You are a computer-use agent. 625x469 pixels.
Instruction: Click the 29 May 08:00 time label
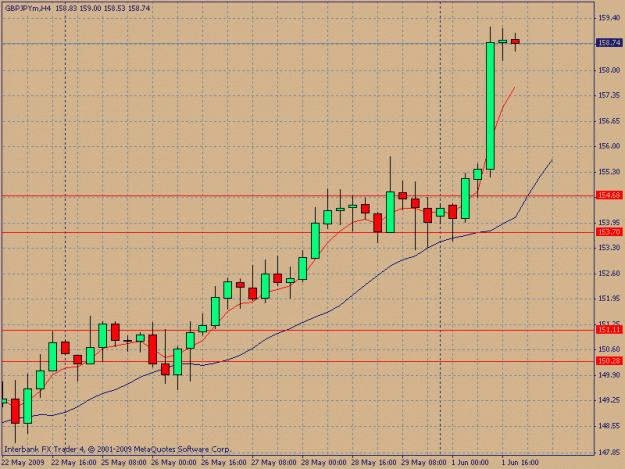424,463
